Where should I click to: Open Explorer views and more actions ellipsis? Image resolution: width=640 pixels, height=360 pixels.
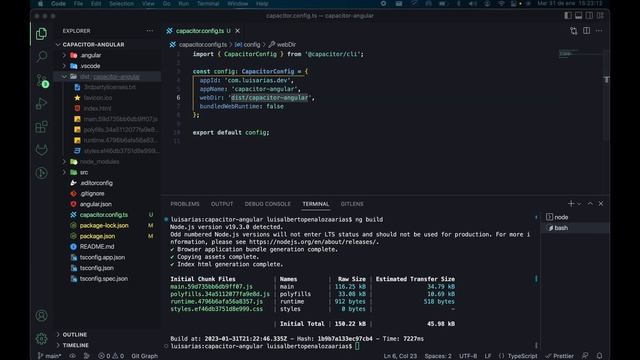pyautogui.click(x=150, y=31)
